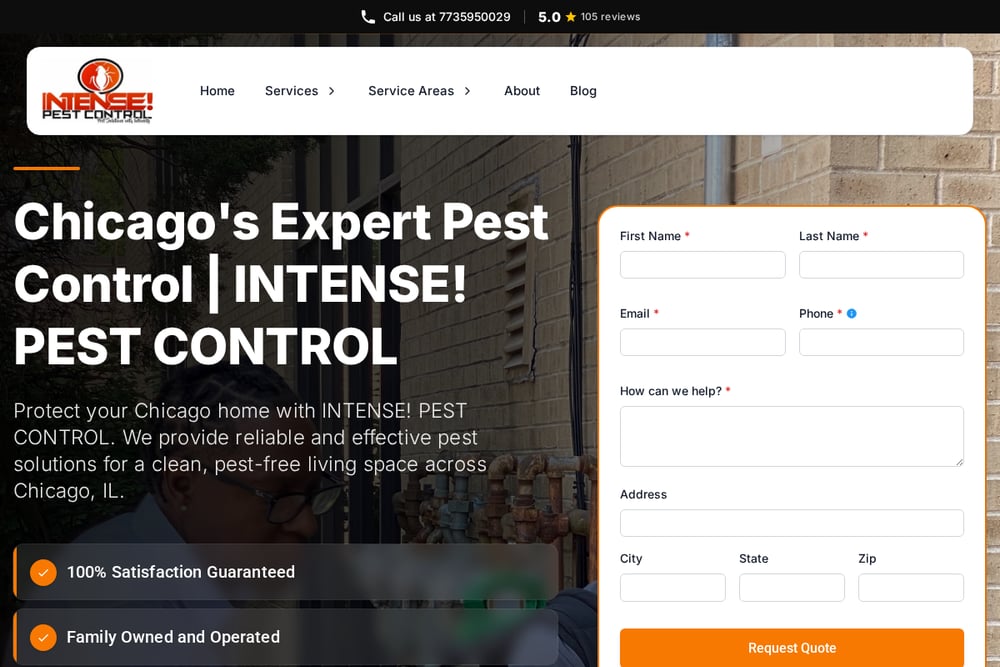Focus the First Name field
The image size is (1000, 667).
[702, 265]
